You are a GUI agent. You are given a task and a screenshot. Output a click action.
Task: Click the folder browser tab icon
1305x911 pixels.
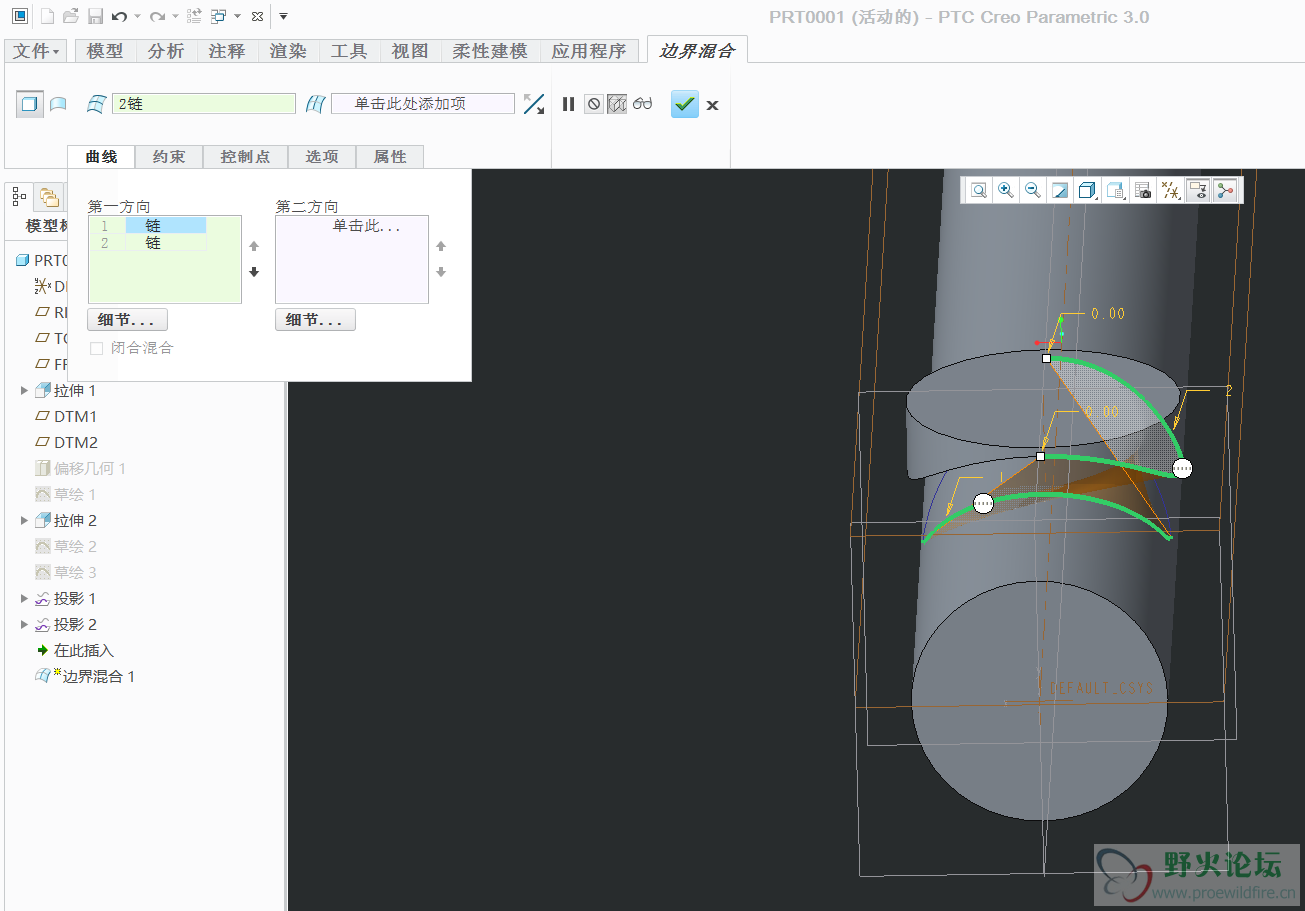coord(49,196)
